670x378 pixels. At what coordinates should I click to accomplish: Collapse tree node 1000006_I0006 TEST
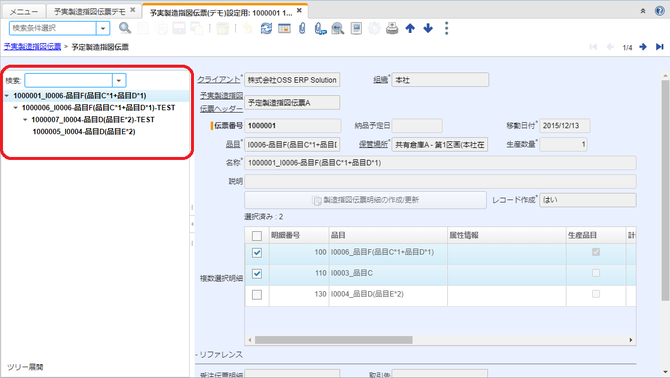[x=16, y=108]
